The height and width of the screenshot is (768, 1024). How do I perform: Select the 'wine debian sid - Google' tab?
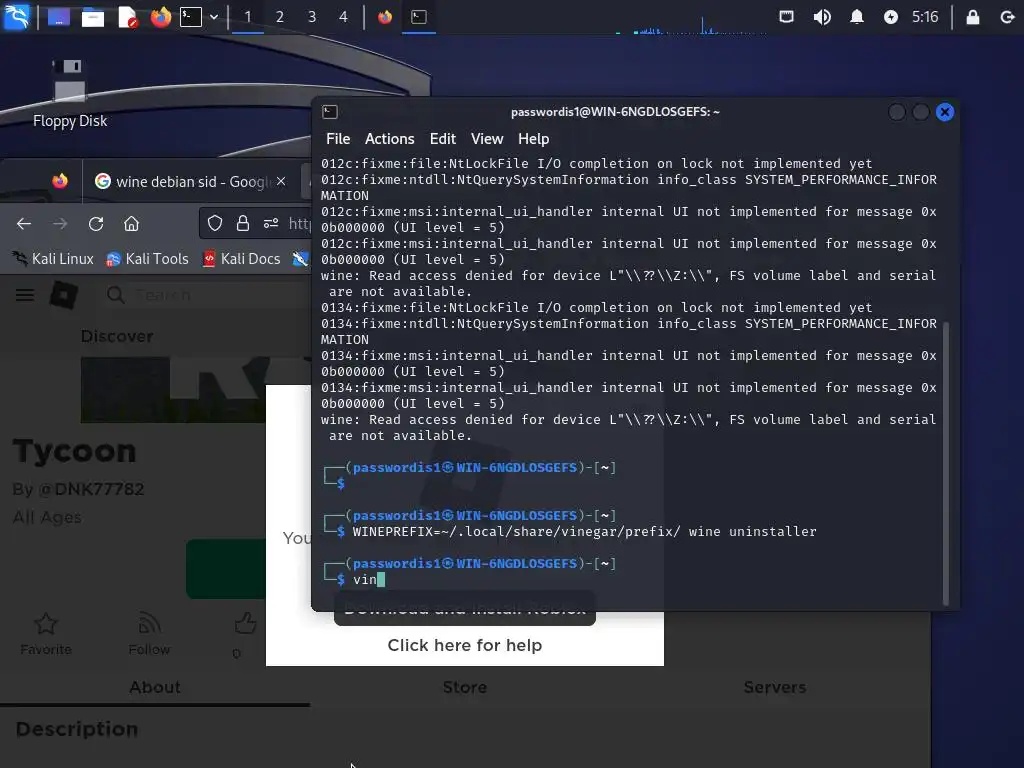coord(191,182)
